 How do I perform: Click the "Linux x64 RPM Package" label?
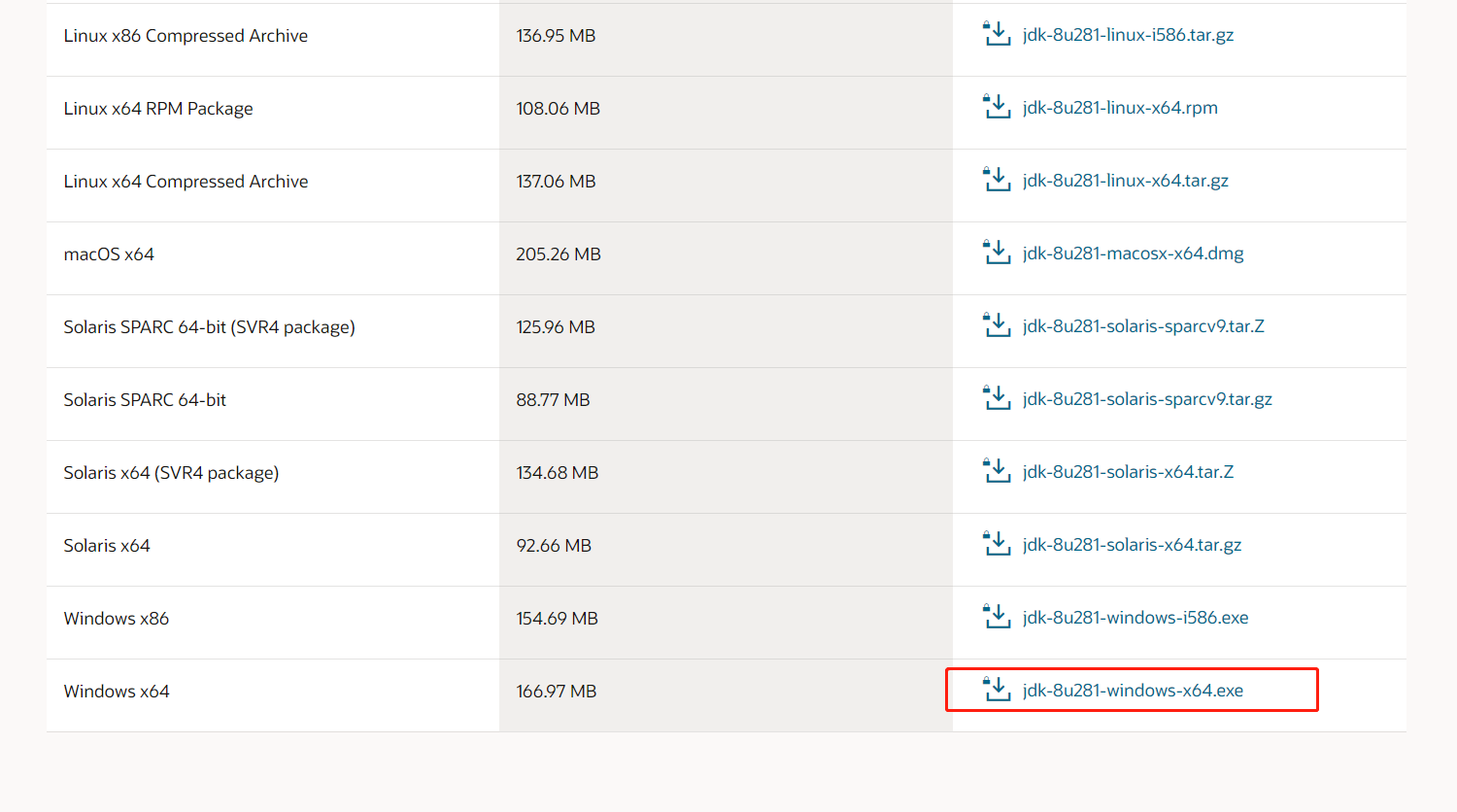pos(158,109)
